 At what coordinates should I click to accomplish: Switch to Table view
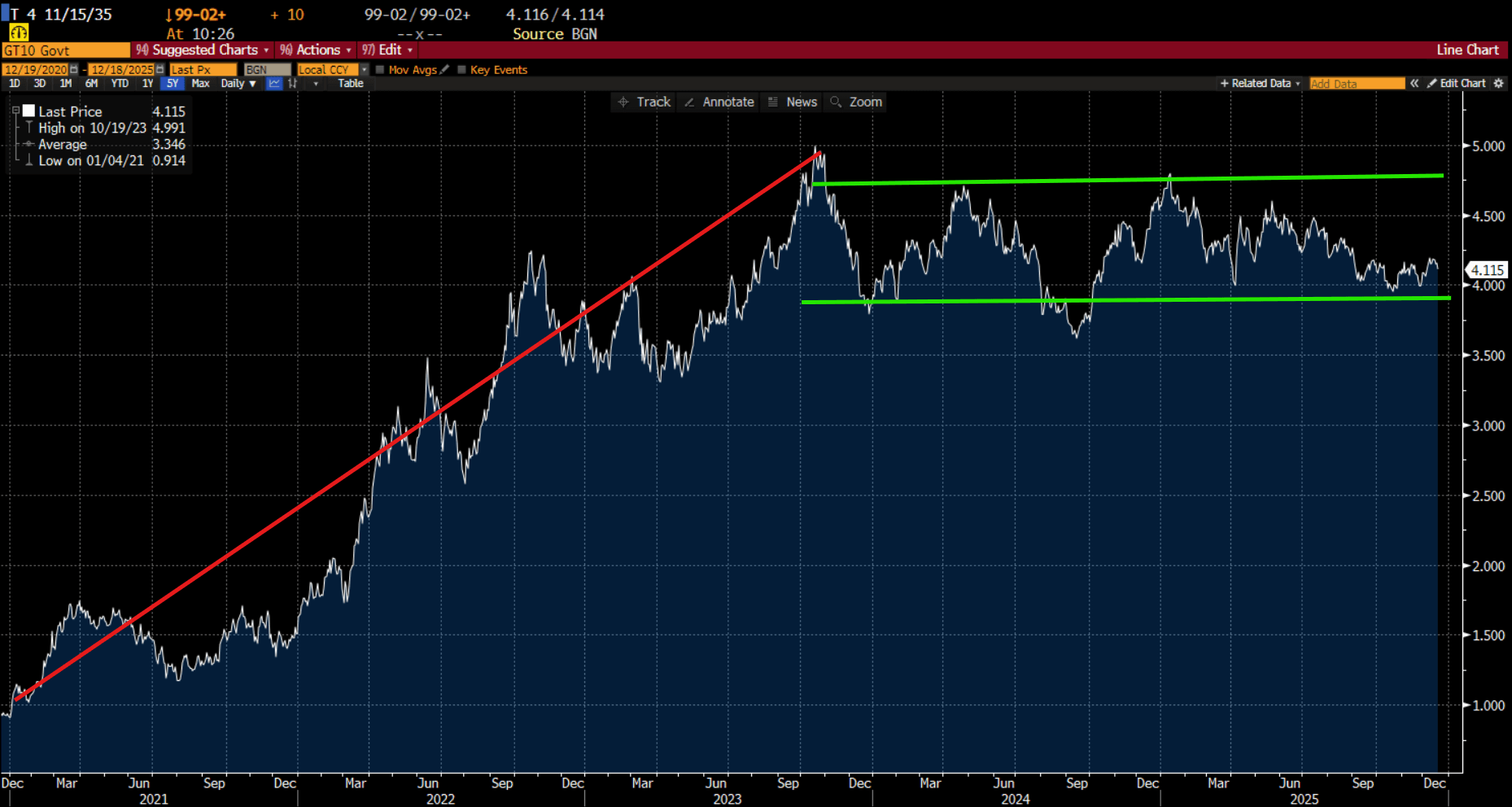[351, 84]
